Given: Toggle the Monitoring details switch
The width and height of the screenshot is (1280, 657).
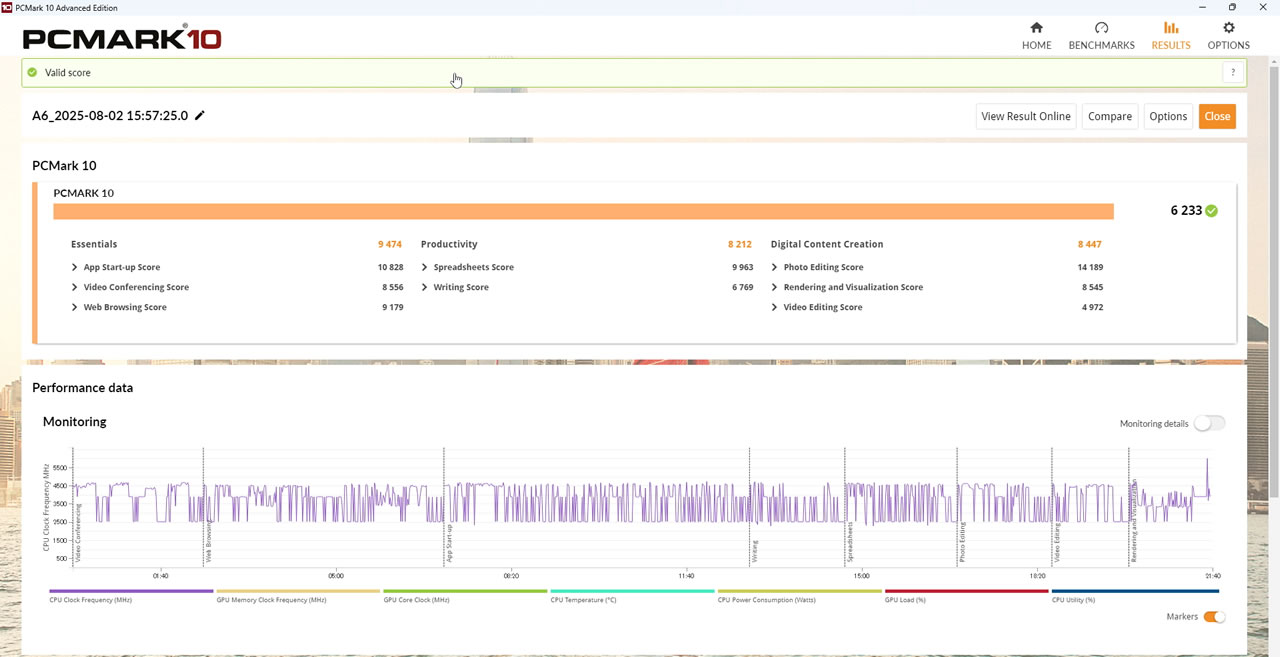Looking at the screenshot, I should 1209,423.
